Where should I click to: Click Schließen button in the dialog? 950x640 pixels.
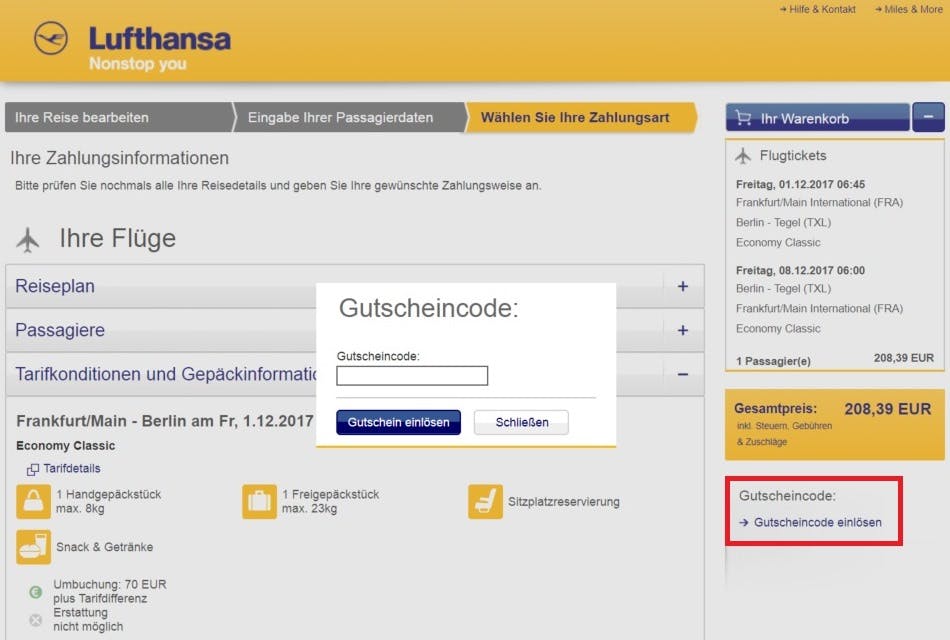[522, 422]
